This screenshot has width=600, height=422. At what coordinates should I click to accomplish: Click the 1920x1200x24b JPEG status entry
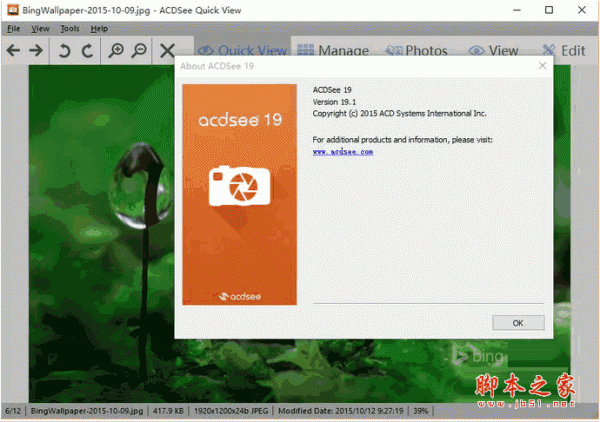pos(231,411)
